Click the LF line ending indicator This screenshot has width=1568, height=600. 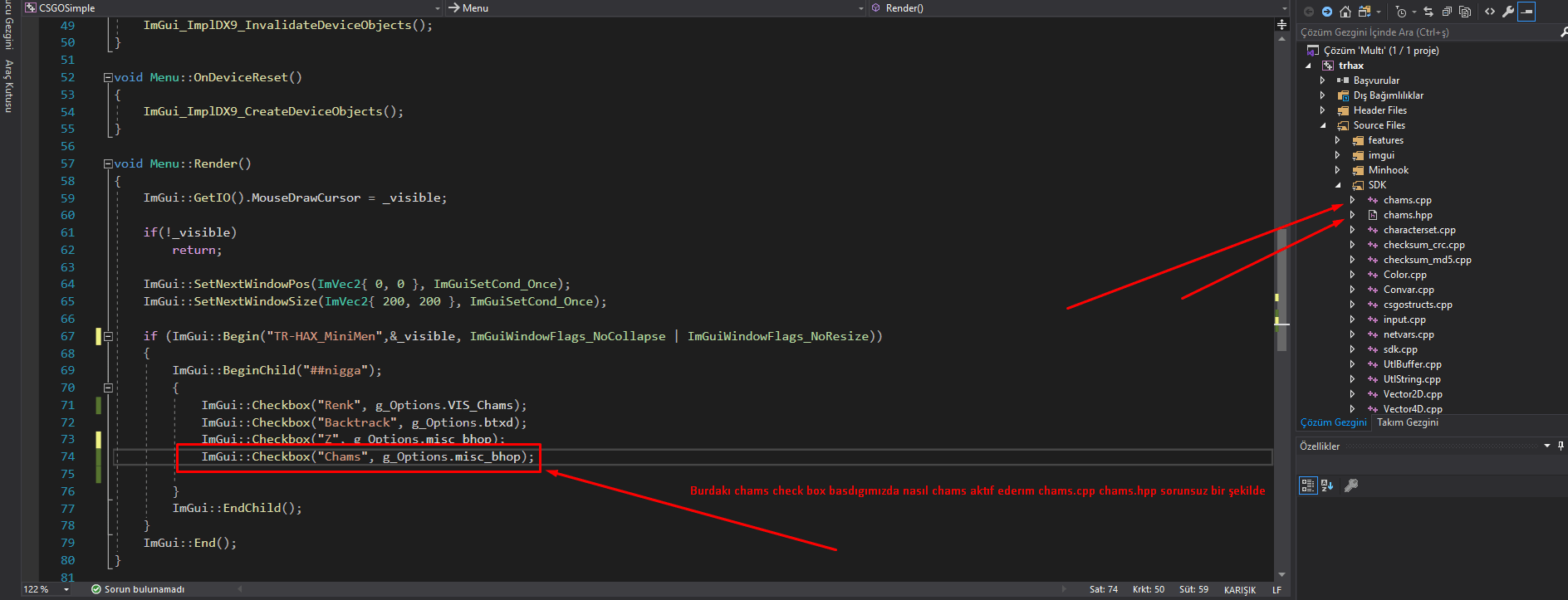1276,590
